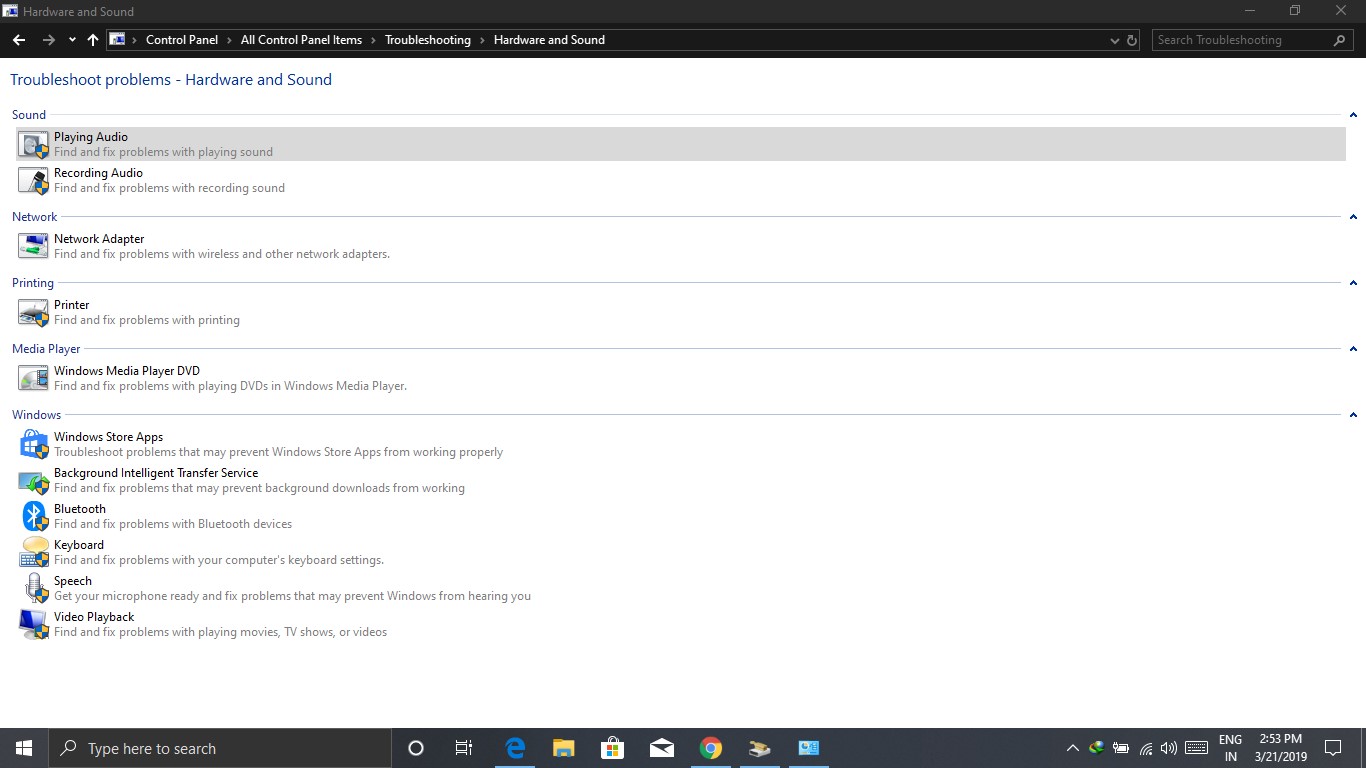Screen dimensions: 1366x768
Task: Go up one level with Up arrow
Action: tap(93, 40)
